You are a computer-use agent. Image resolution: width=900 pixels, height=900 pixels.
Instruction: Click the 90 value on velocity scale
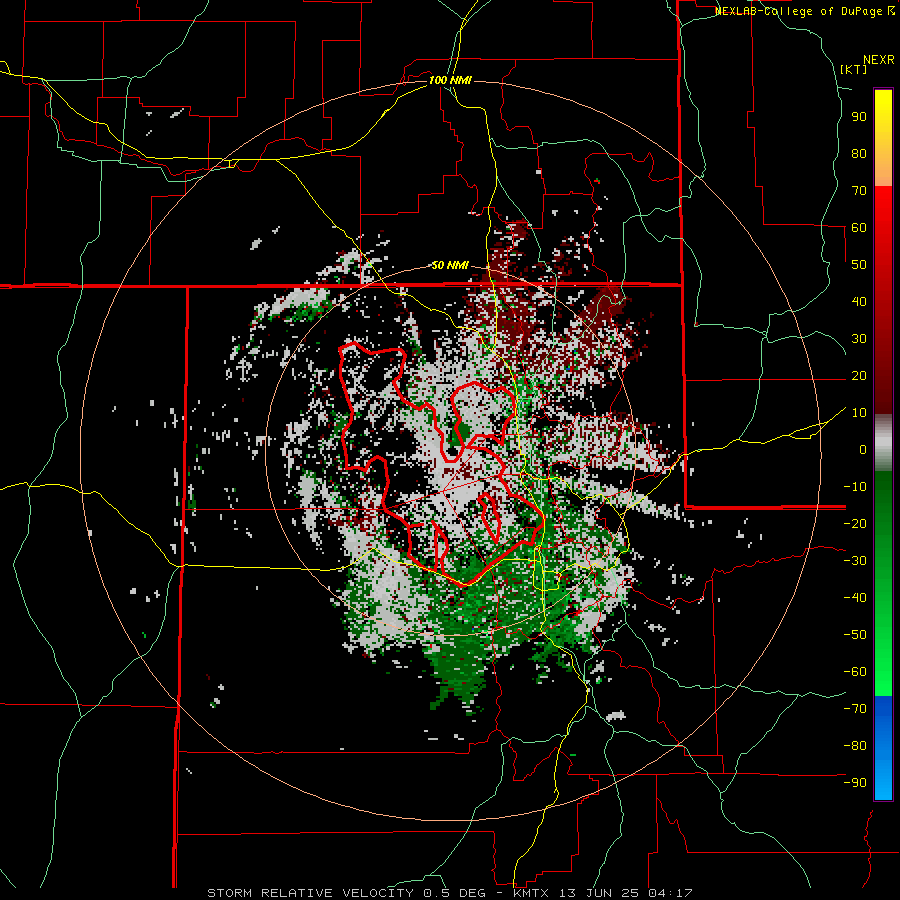click(859, 117)
